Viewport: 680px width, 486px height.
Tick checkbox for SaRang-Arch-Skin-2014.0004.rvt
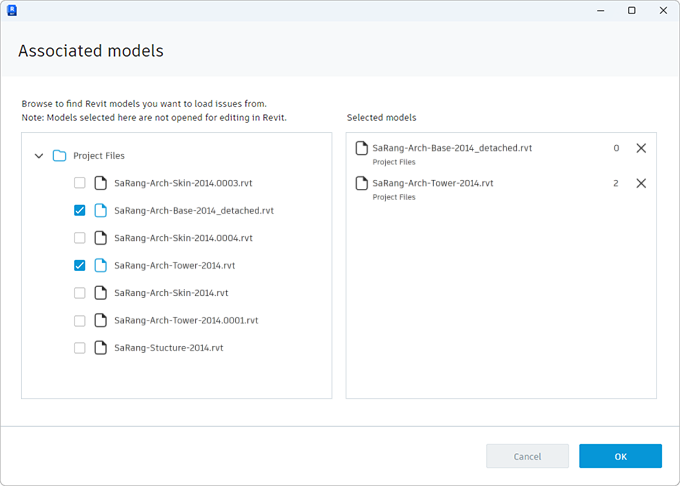click(x=80, y=238)
